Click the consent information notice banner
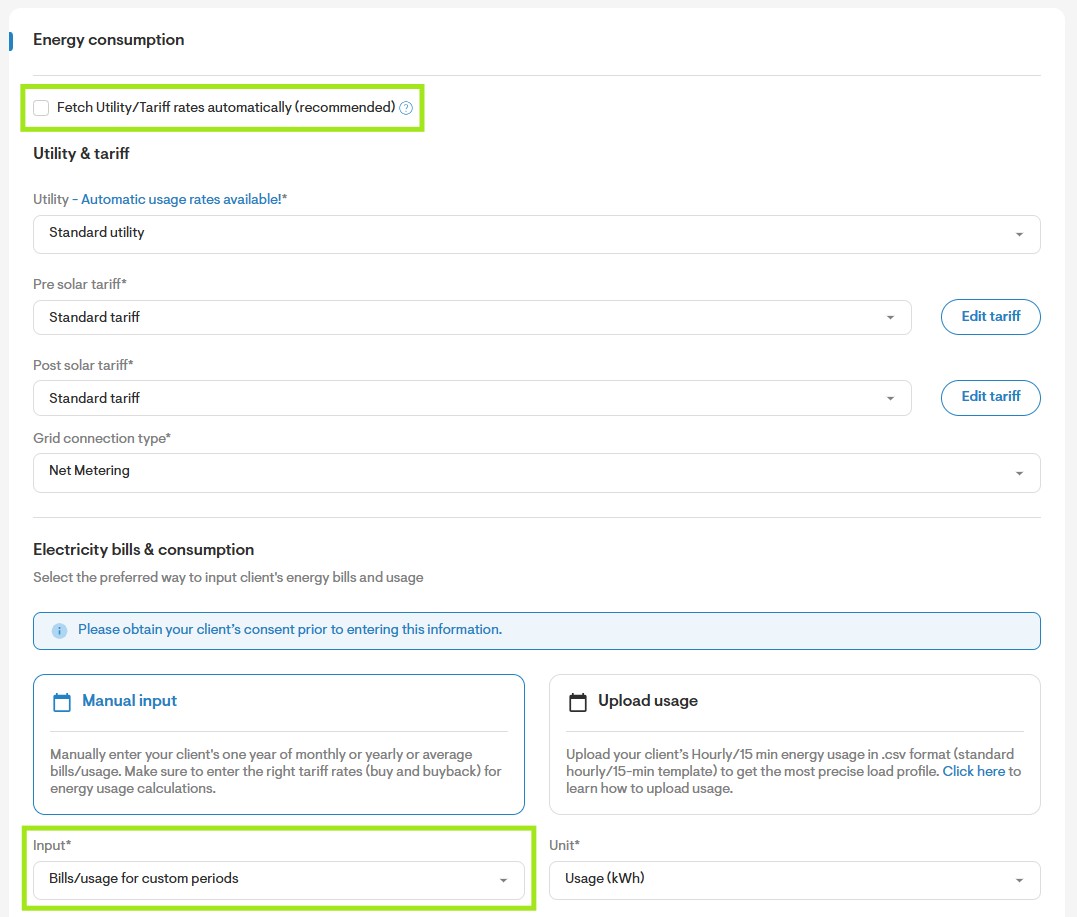Viewport: 1077px width, 917px height. pyautogui.click(x=536, y=631)
